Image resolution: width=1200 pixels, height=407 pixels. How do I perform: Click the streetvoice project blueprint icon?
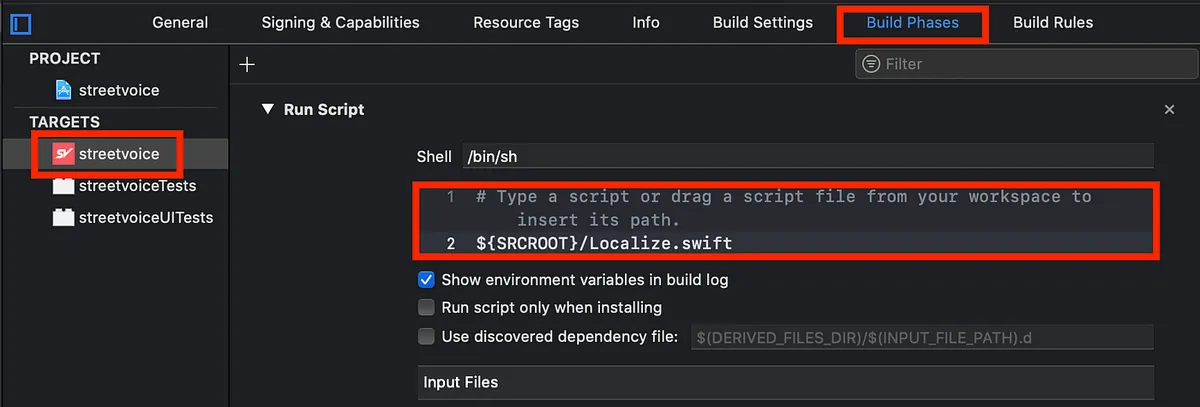[x=64, y=90]
